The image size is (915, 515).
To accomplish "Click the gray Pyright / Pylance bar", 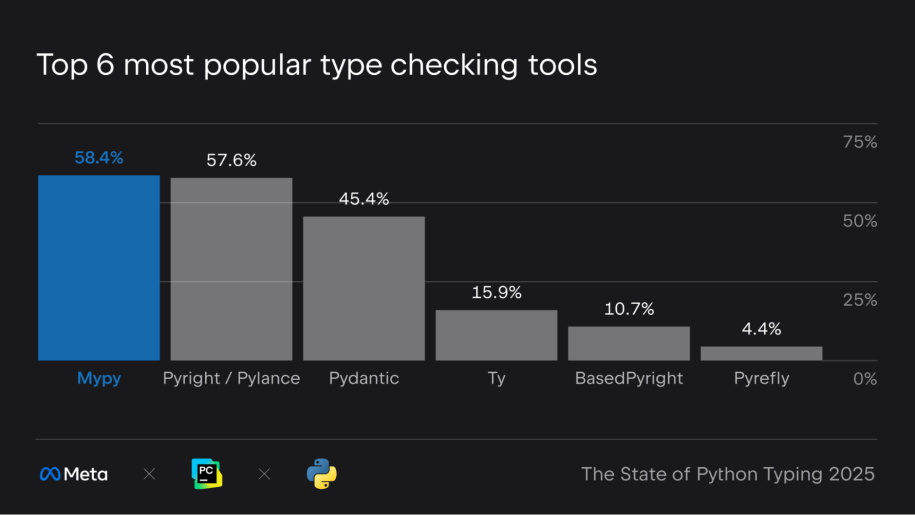I will pos(231,269).
